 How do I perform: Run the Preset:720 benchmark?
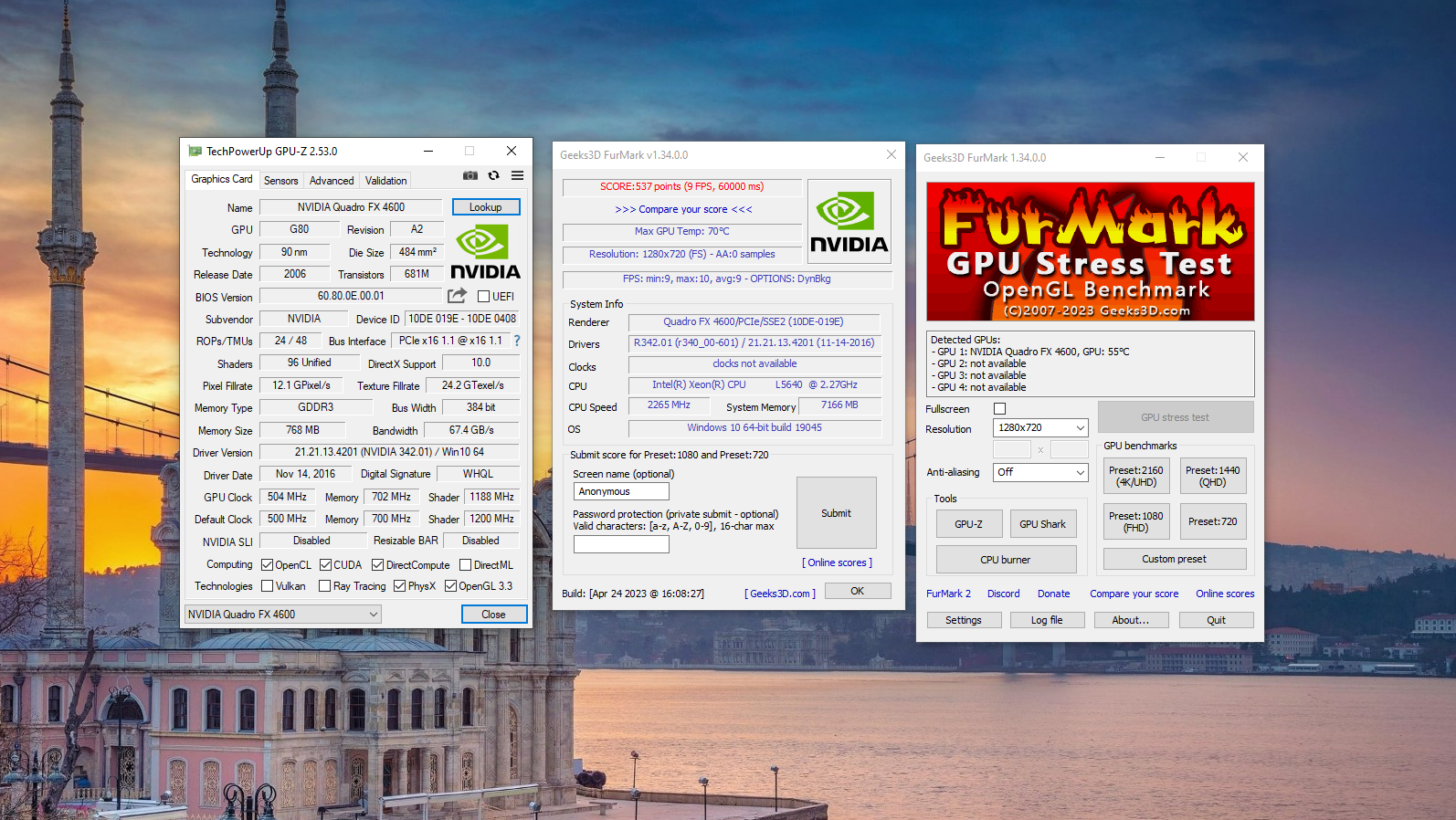pyautogui.click(x=1213, y=521)
